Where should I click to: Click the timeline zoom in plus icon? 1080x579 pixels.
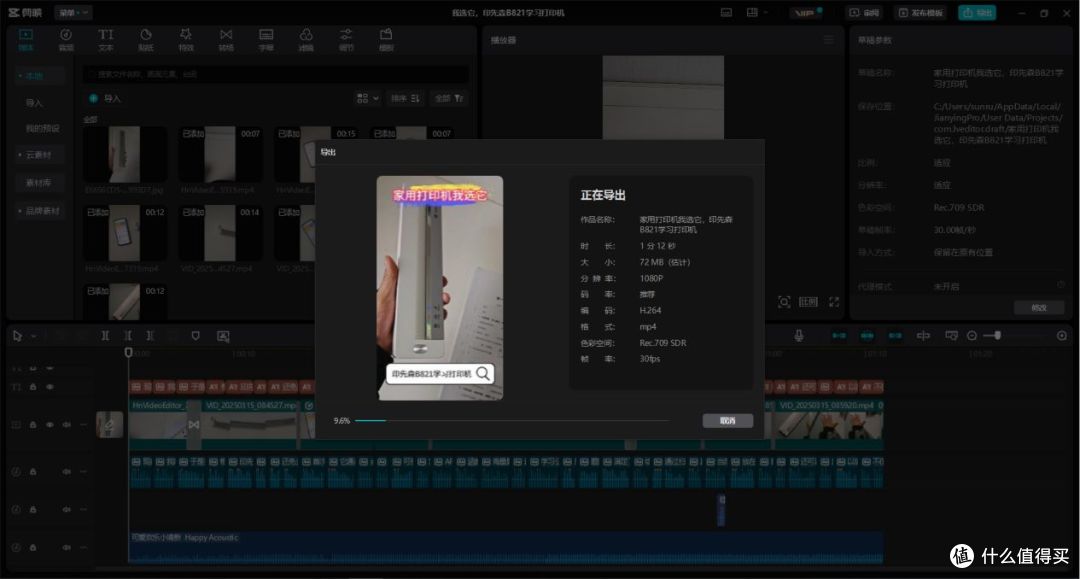coord(1062,335)
